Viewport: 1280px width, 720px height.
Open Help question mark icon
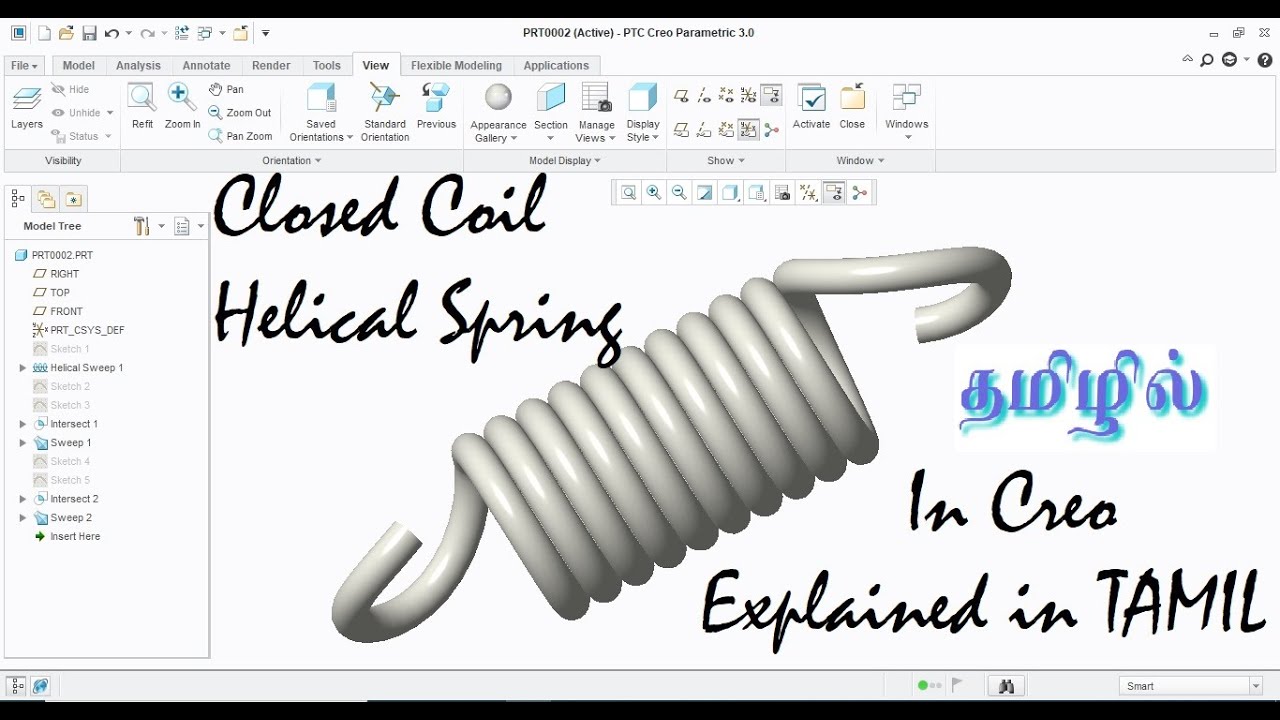tap(1265, 60)
